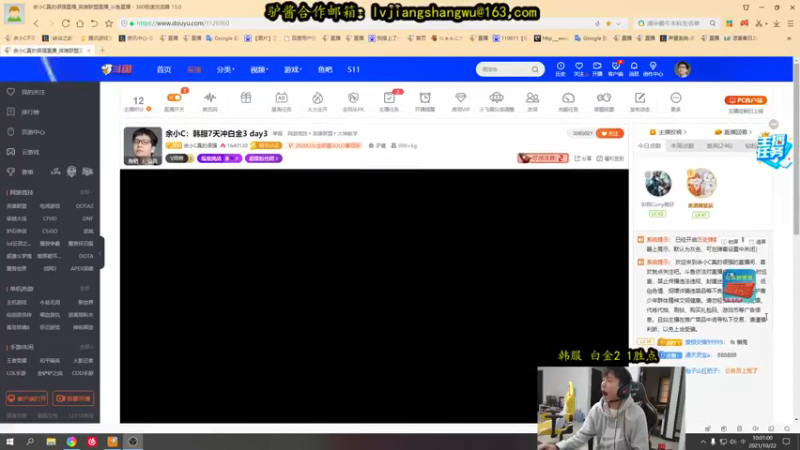Click the browser home button
800x450 pixels.
tap(80, 23)
